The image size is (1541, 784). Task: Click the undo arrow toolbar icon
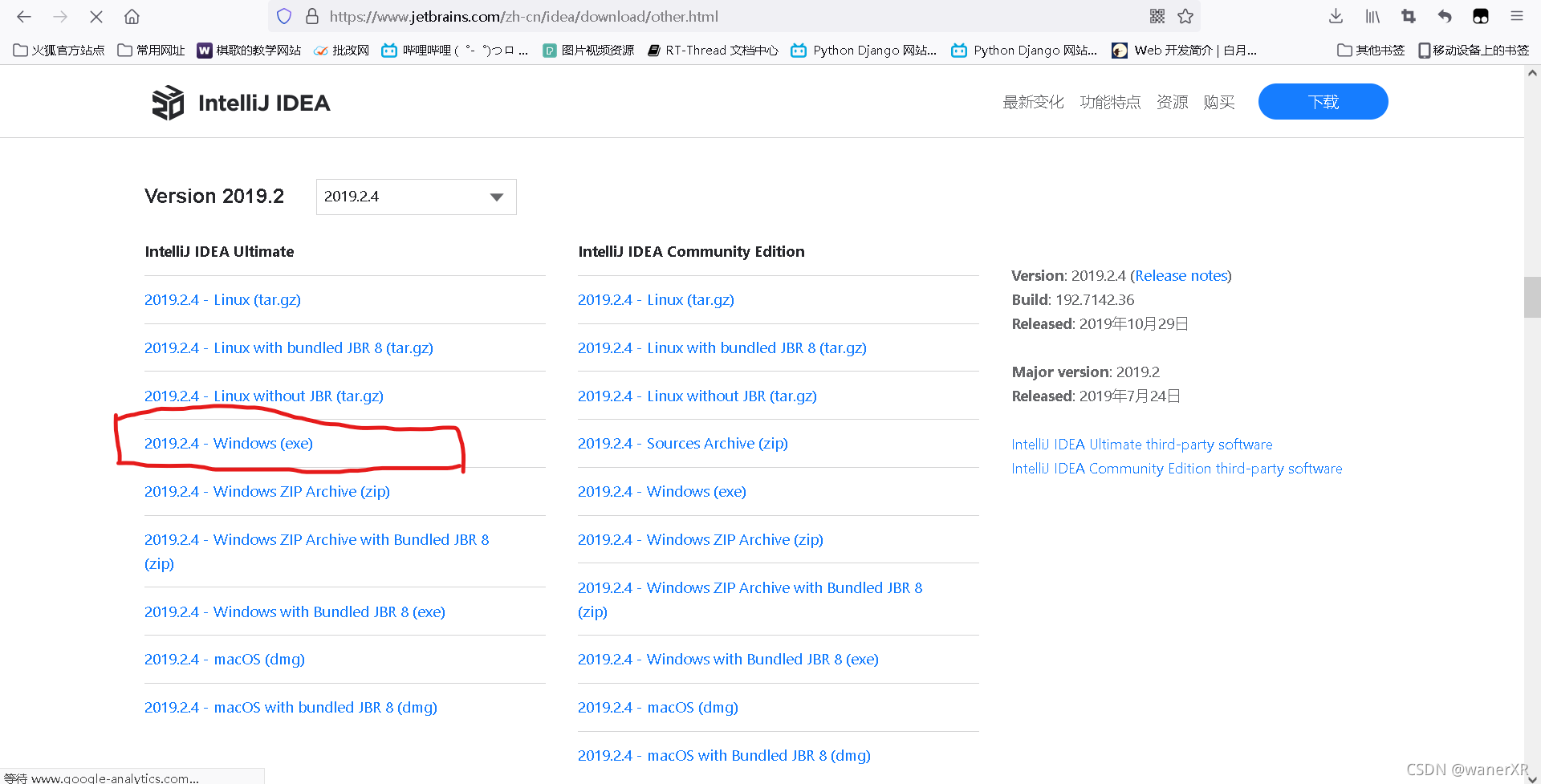[1445, 16]
